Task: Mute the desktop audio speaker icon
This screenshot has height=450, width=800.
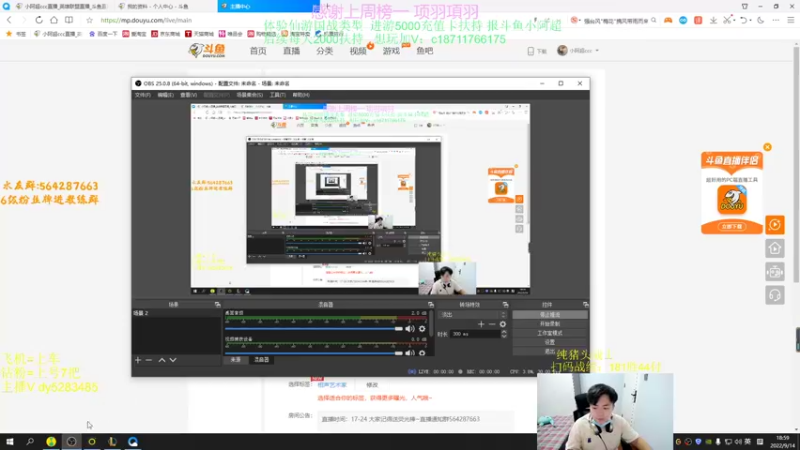Action: click(x=410, y=329)
